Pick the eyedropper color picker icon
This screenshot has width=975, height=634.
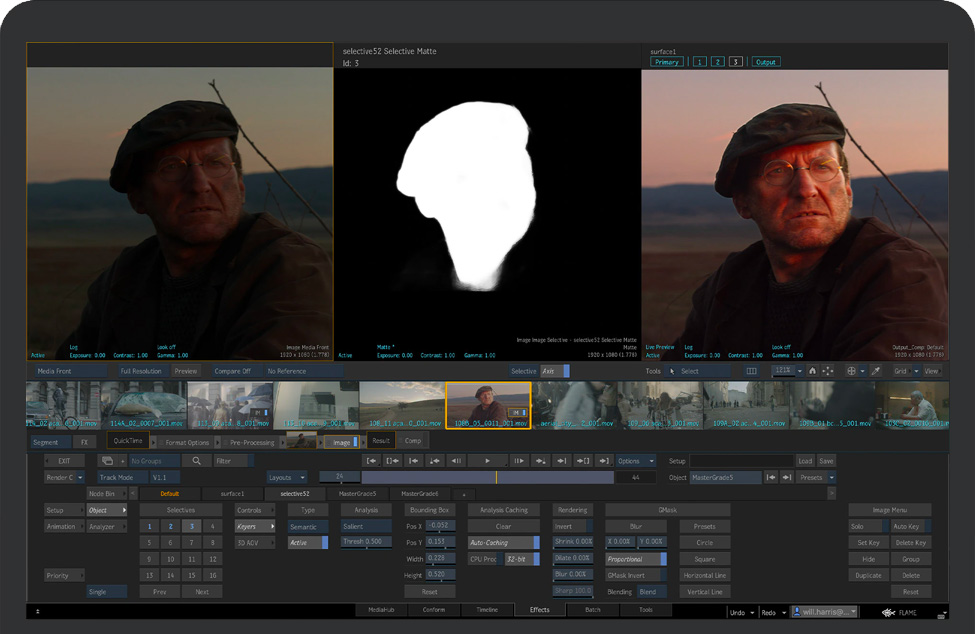coord(876,371)
